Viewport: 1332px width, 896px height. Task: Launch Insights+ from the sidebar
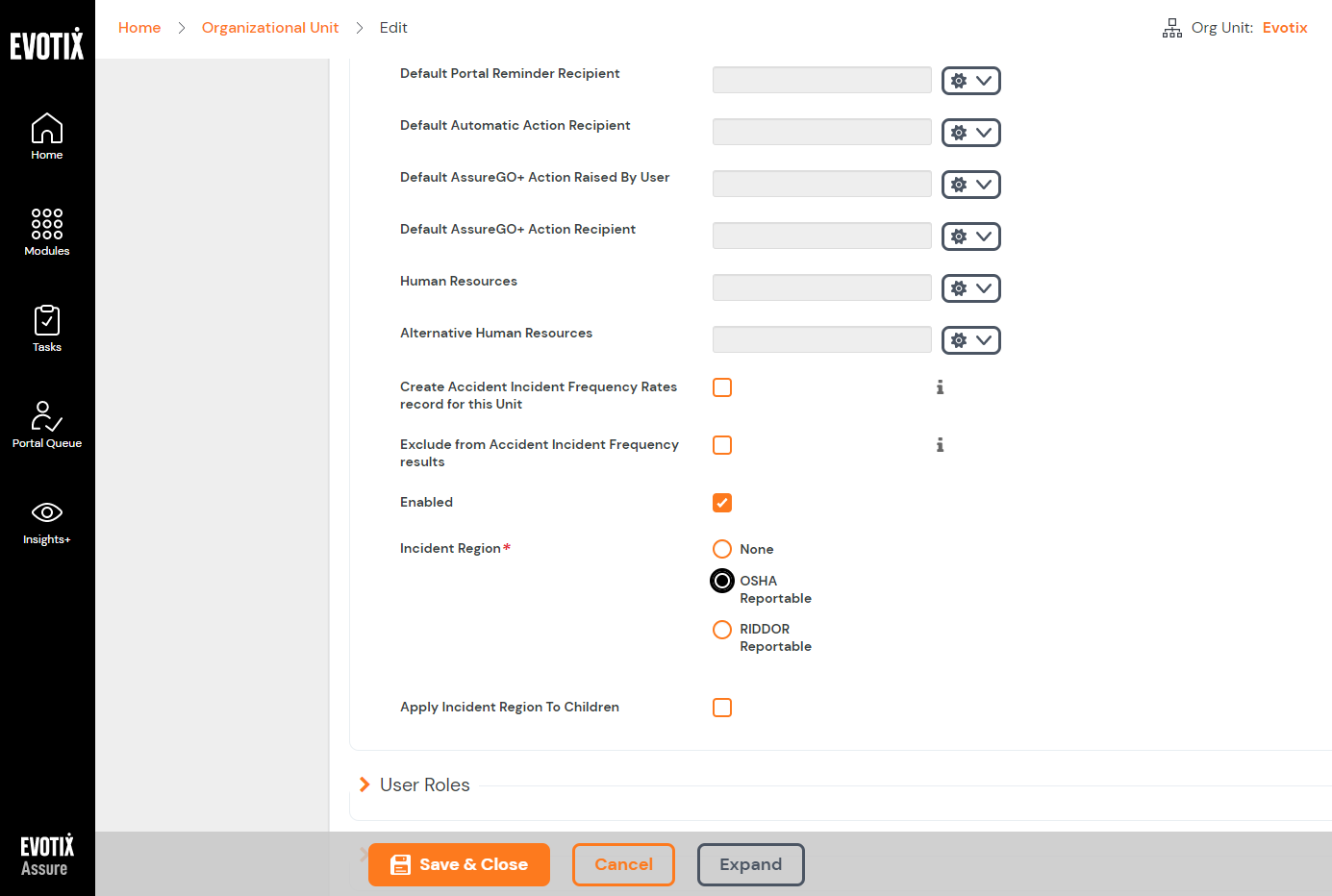pyautogui.click(x=46, y=519)
